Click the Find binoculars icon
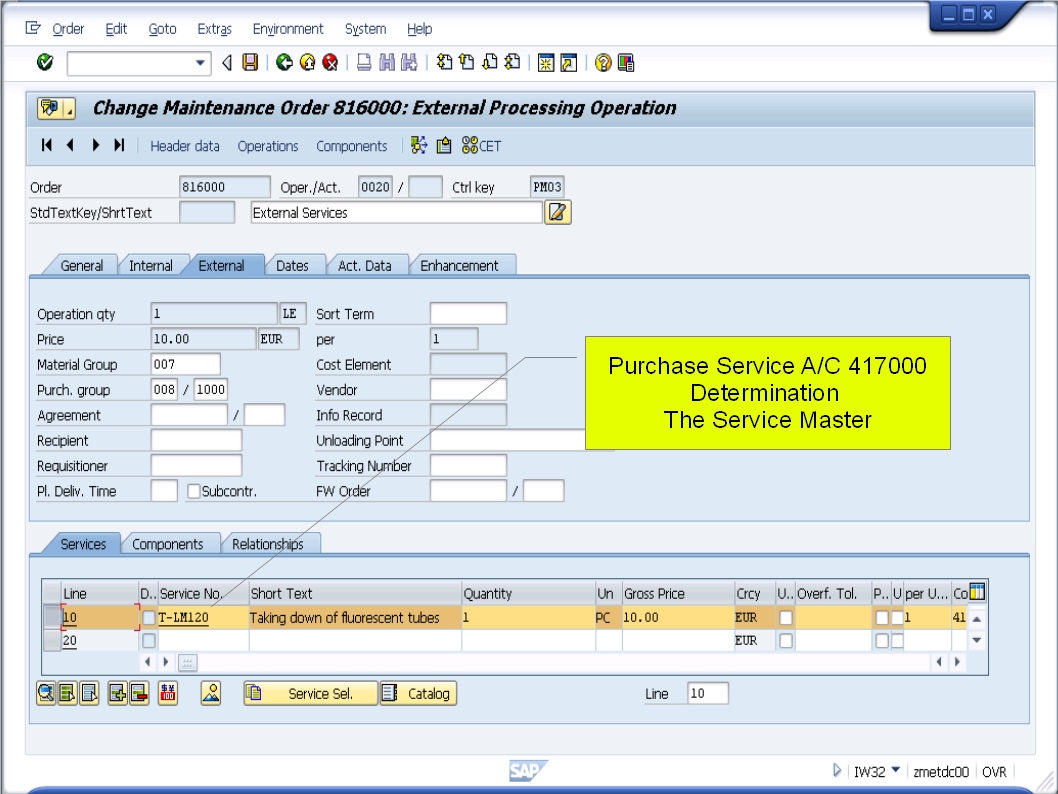The width and height of the screenshot is (1058, 794). (x=387, y=63)
